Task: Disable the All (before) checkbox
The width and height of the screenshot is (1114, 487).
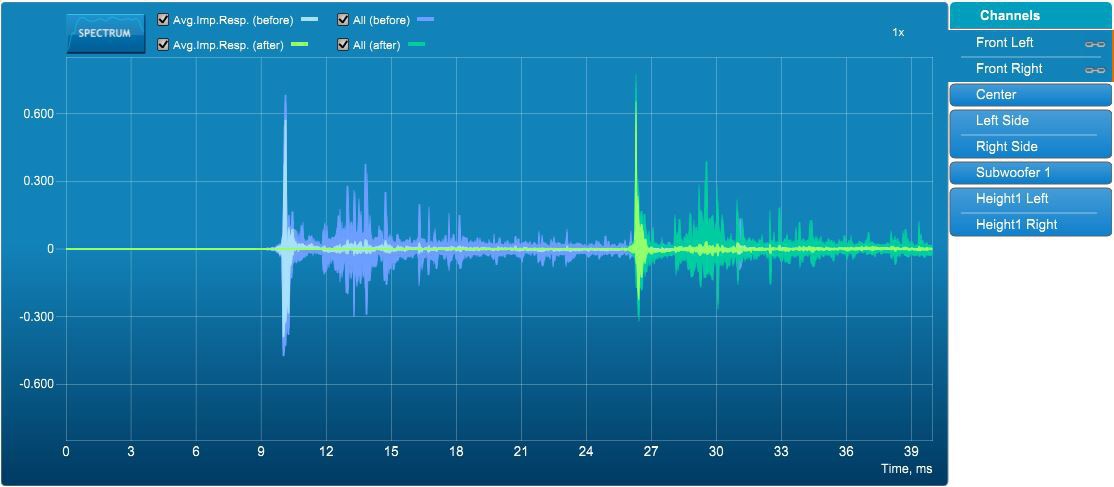Action: 344,19
